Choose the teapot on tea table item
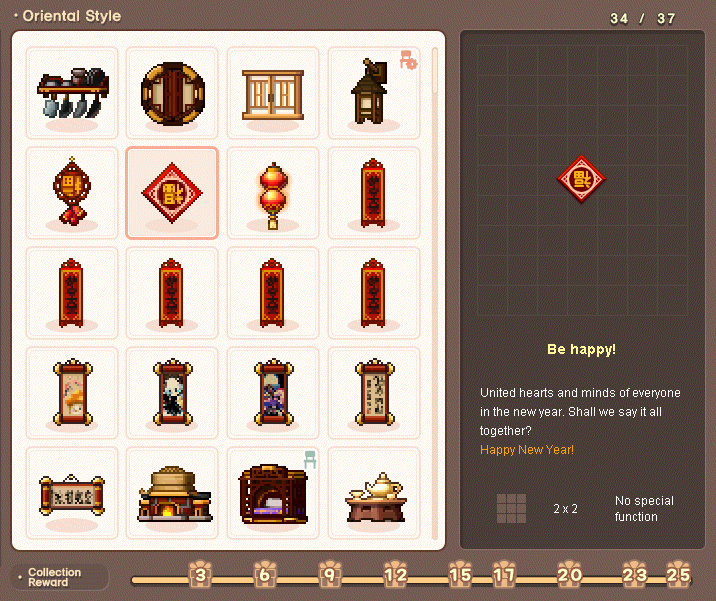This screenshot has height=601, width=716. (x=374, y=492)
